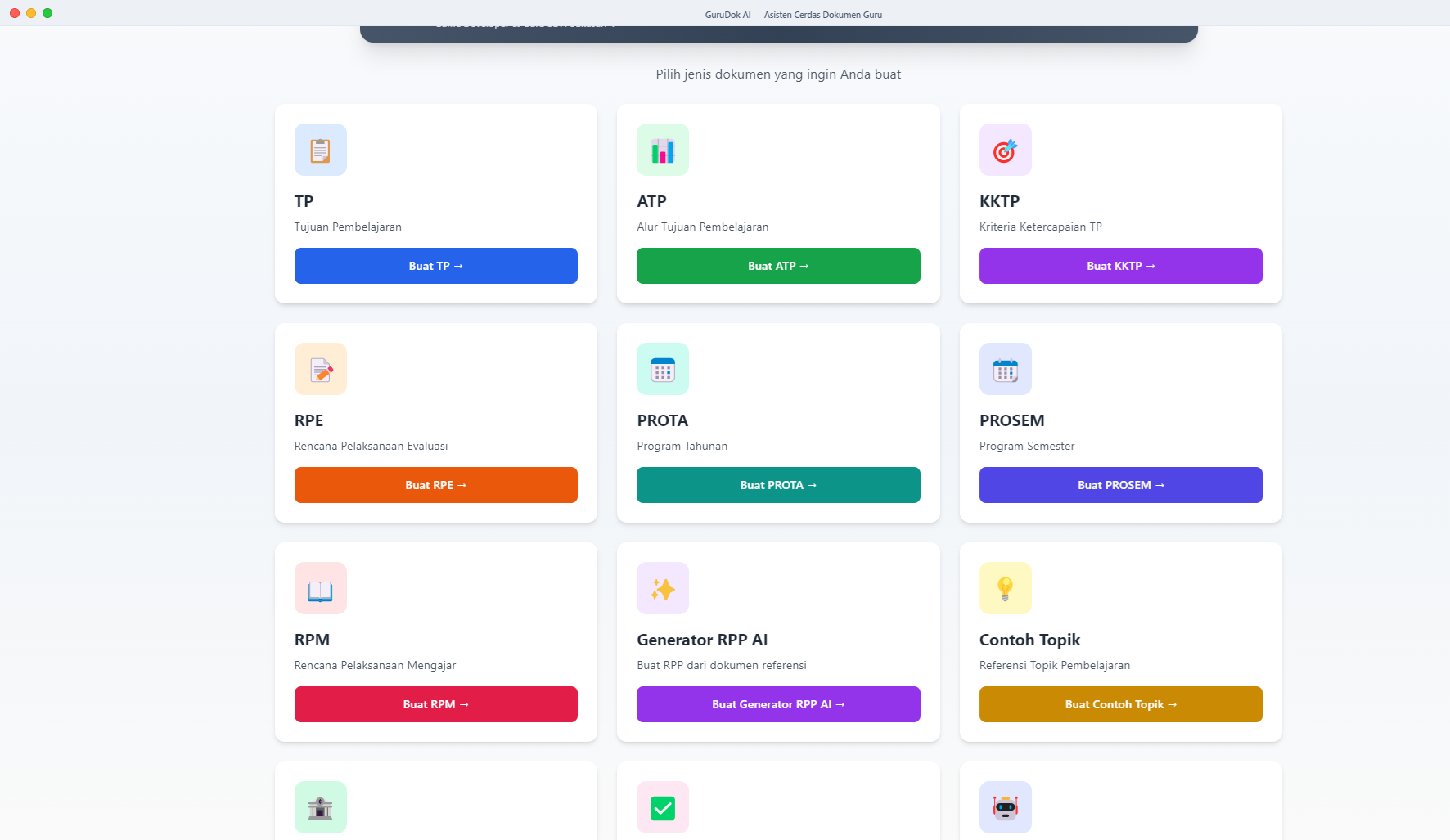Click the PROTA calendar icon
The height and width of the screenshot is (840, 1450).
663,369
